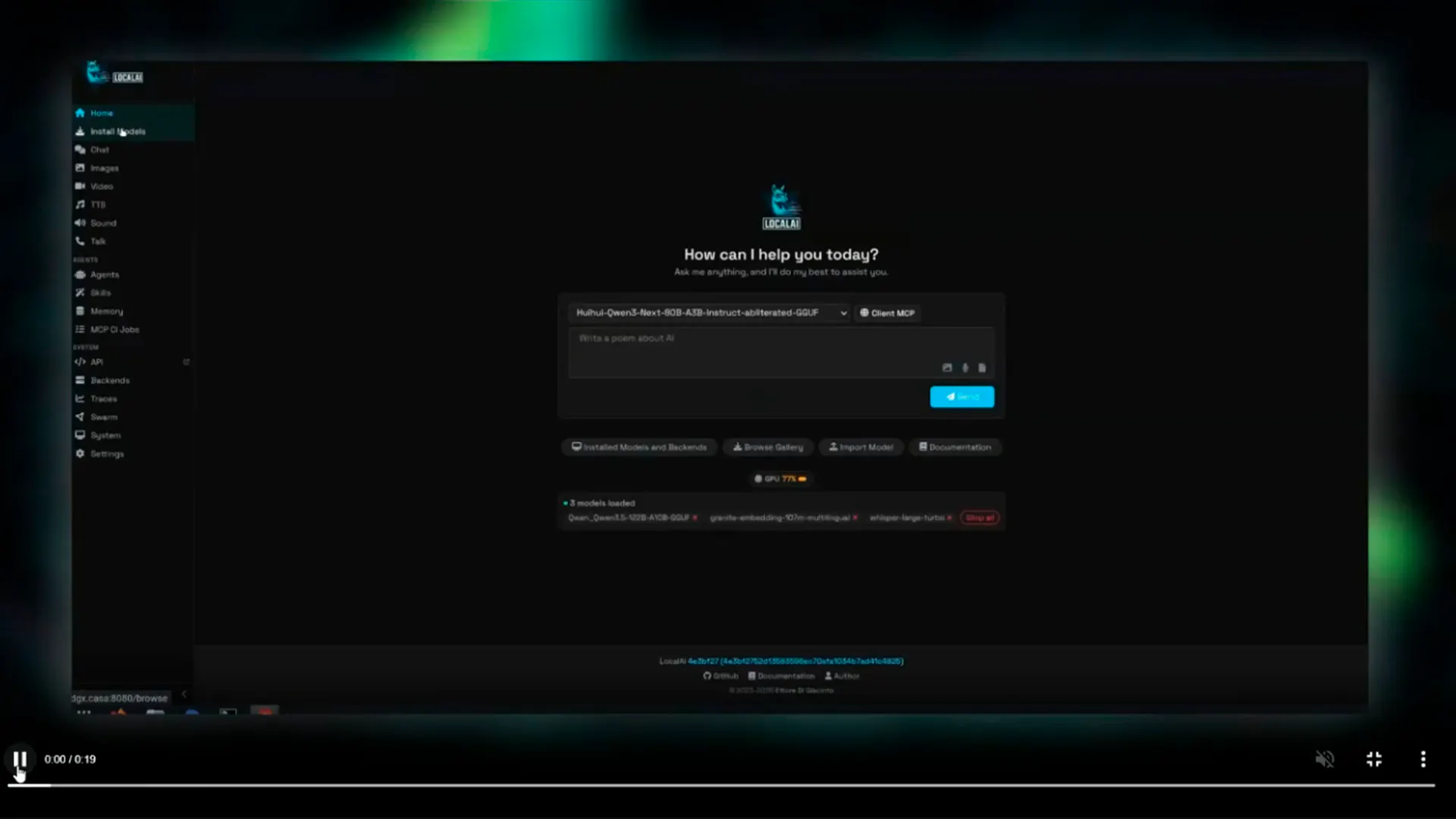Open Skills in the sidebar
The image size is (1456, 819).
(x=133, y=293)
